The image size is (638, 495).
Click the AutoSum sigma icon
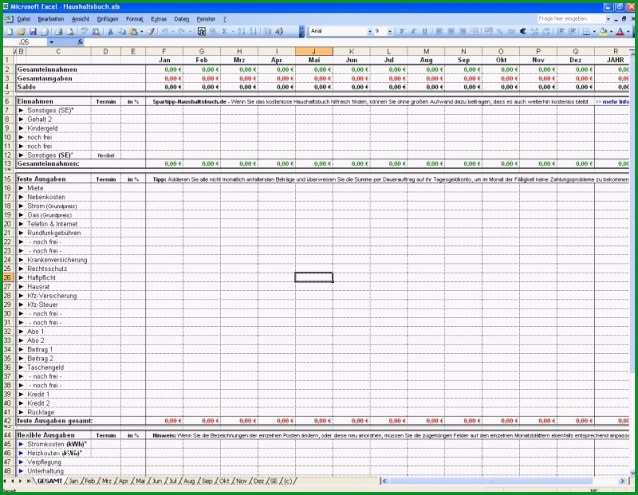224,31
